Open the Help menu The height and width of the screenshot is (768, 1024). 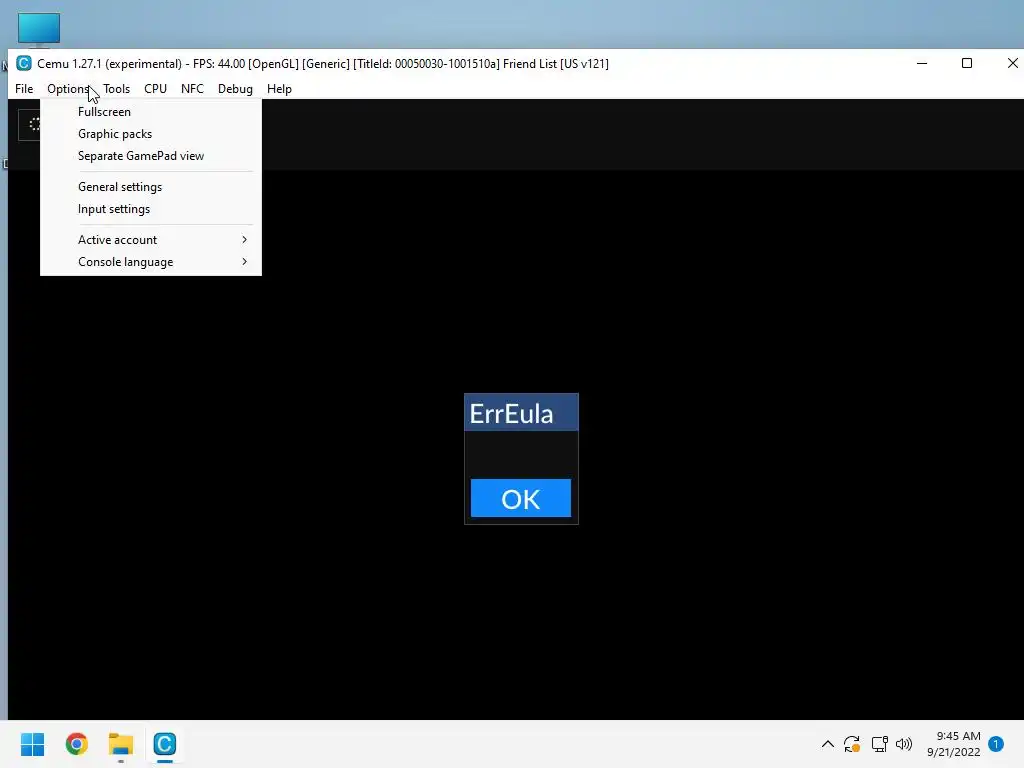(279, 89)
